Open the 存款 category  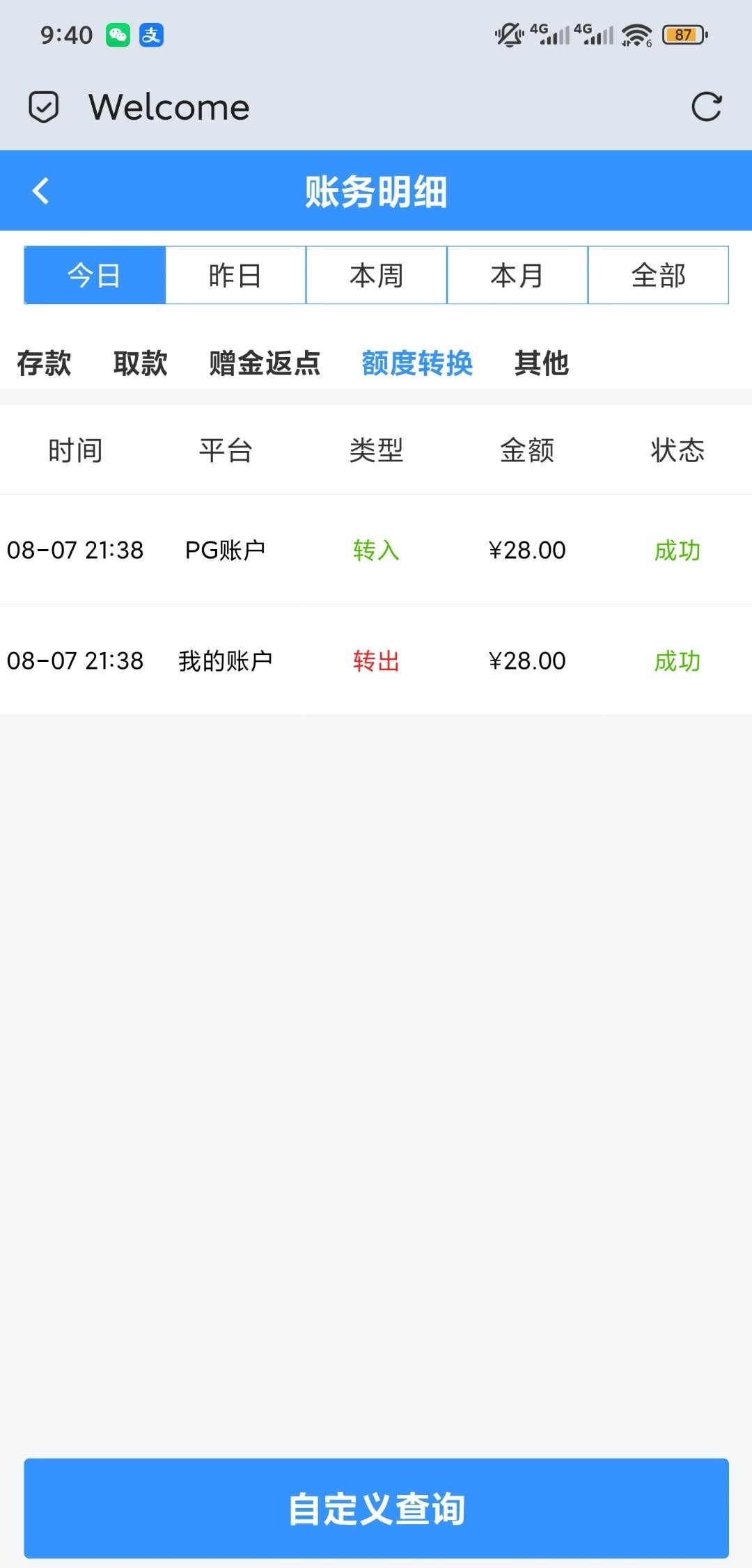[x=44, y=363]
